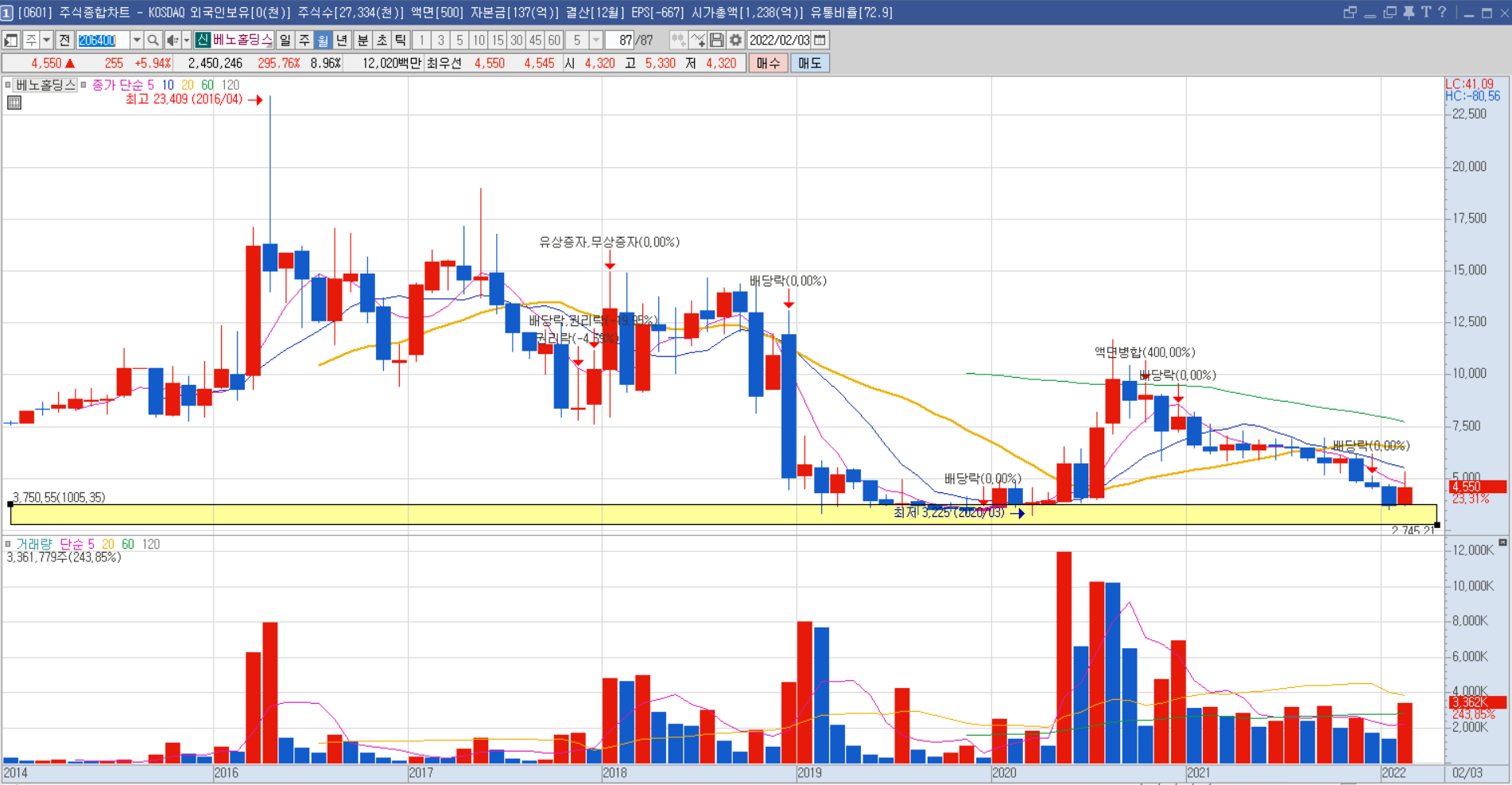Select the 15 interval button

click(x=498, y=40)
